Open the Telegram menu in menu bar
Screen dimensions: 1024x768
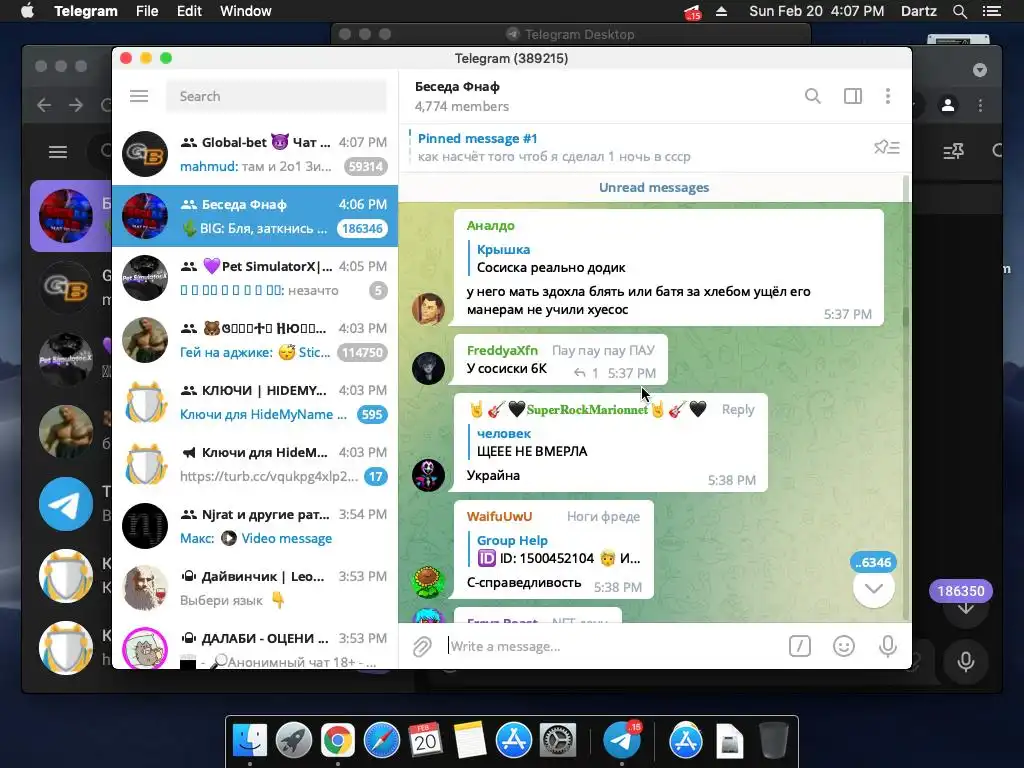click(x=86, y=11)
